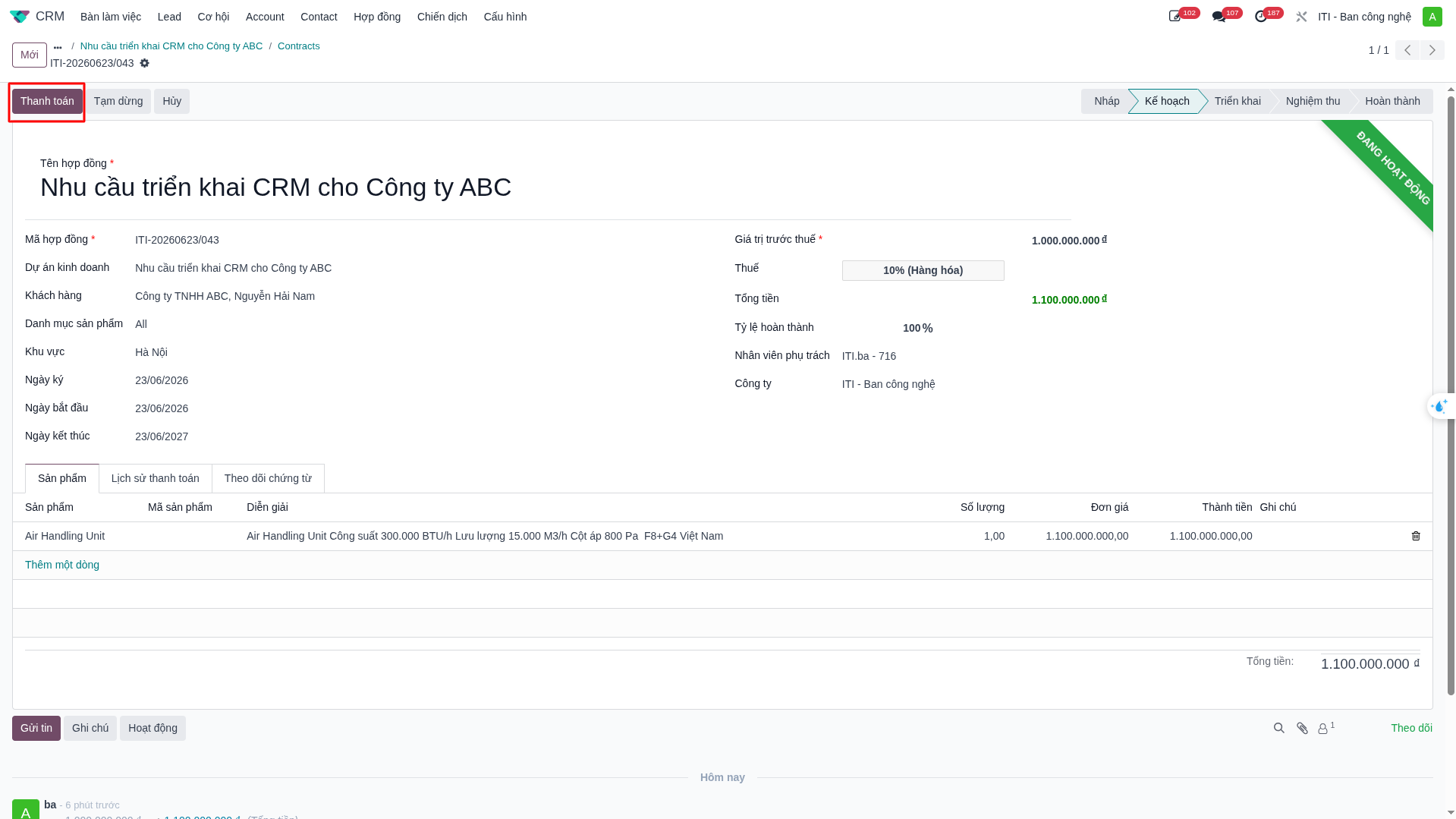This screenshot has width=1456, height=819.
Task: Open Thuế 10% (Hàng hóa) field
Action: click(x=923, y=270)
